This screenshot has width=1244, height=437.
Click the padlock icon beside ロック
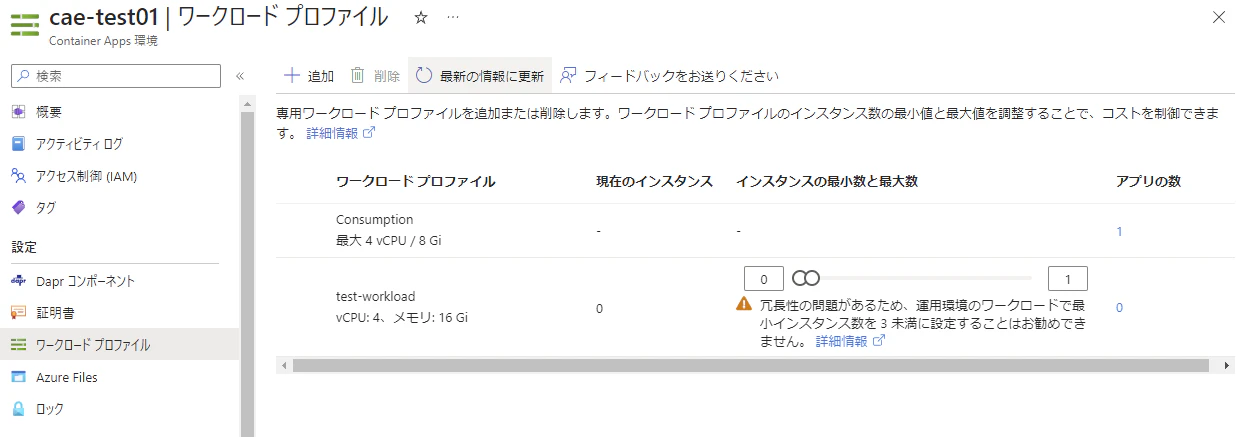pyautogui.click(x=18, y=409)
